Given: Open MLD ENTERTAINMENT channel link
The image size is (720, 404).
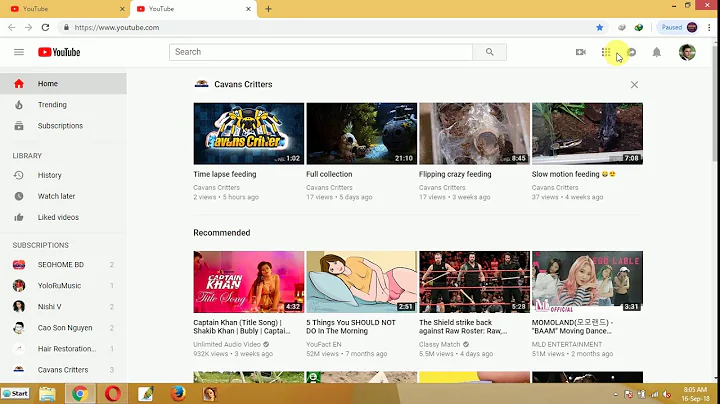Looking at the screenshot, I should pyautogui.click(x=567, y=344).
